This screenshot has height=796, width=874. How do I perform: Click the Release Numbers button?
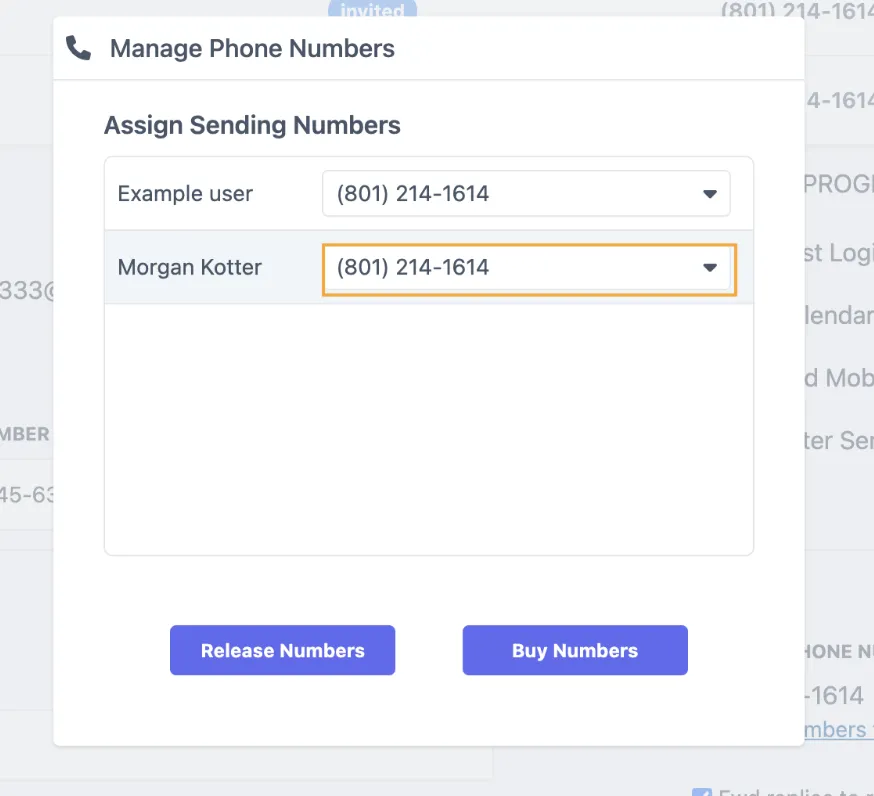click(282, 650)
